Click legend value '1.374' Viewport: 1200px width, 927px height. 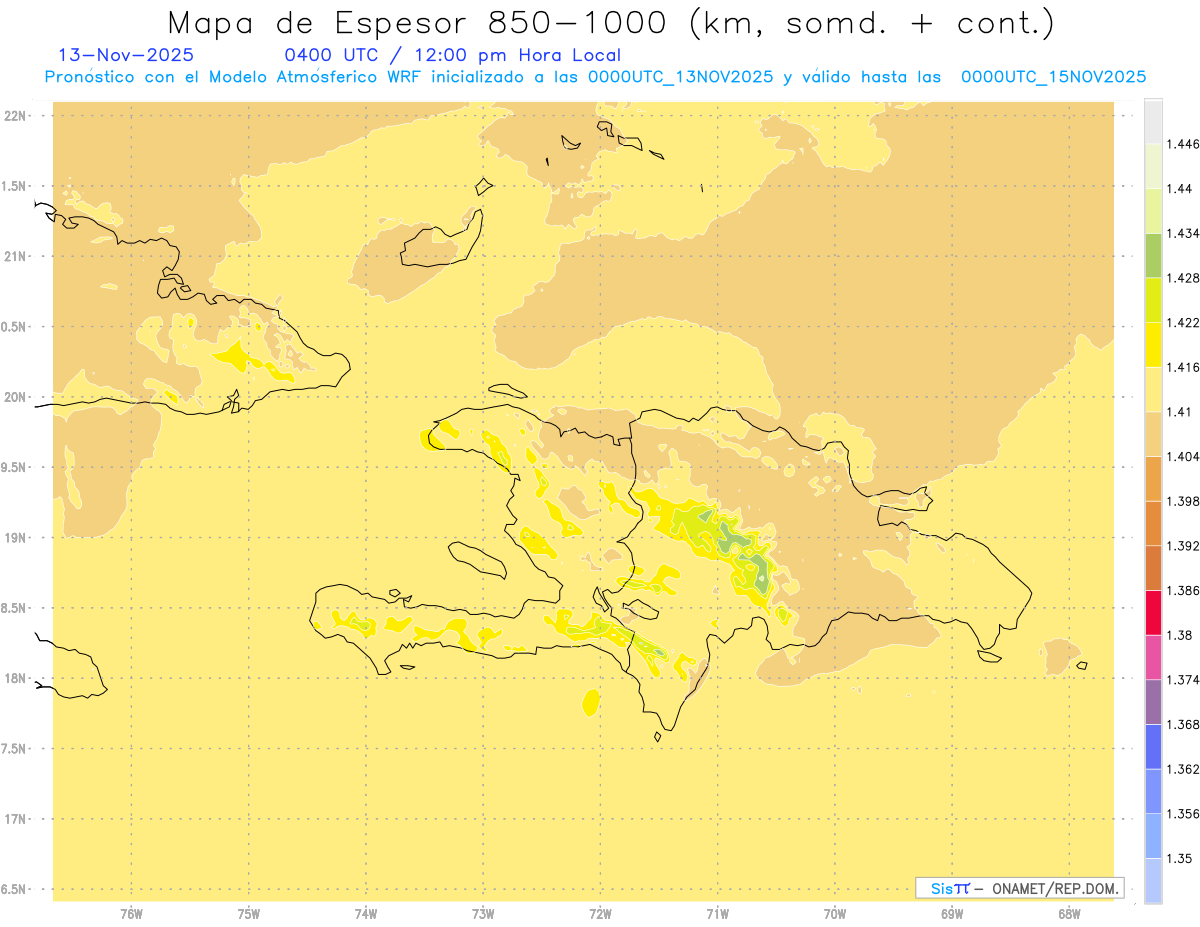(x=1183, y=680)
